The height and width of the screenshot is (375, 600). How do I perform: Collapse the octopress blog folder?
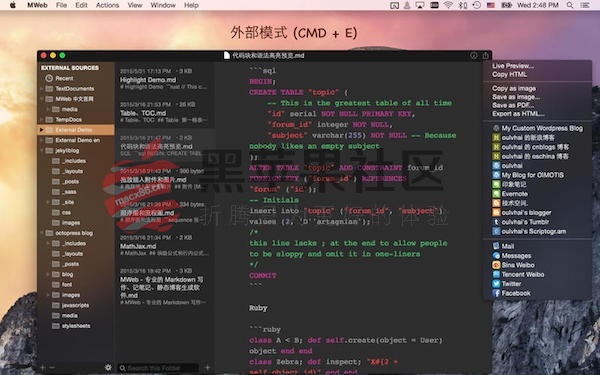pyautogui.click(x=41, y=233)
